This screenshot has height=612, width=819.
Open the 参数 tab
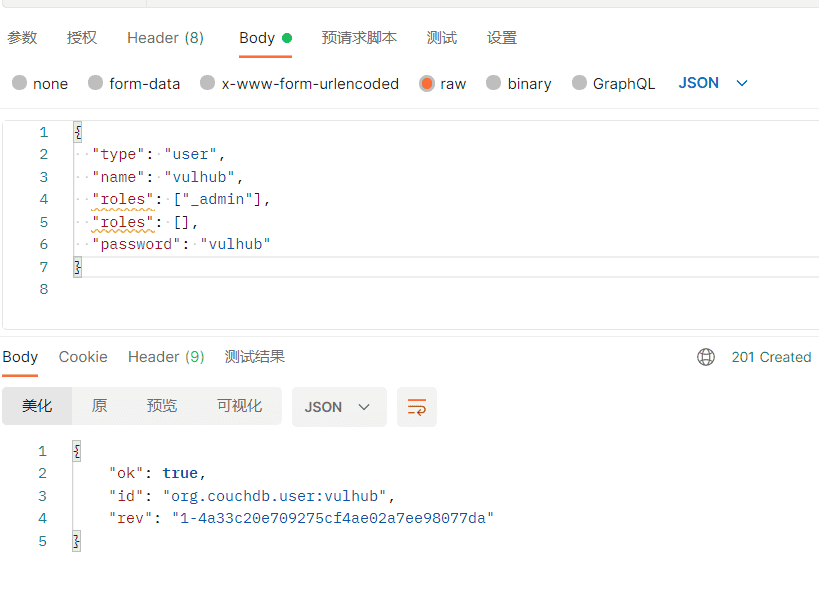click(22, 38)
